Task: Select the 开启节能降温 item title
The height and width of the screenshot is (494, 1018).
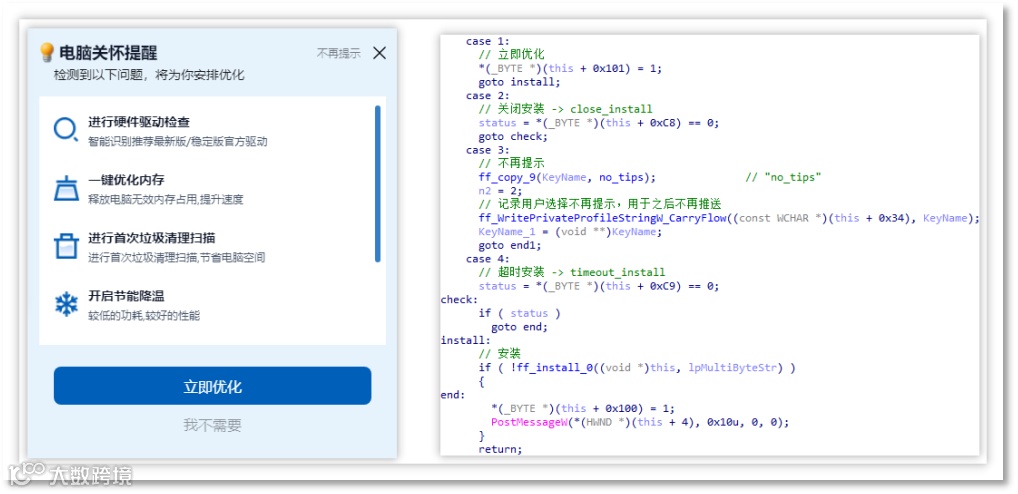Action: 126,296
